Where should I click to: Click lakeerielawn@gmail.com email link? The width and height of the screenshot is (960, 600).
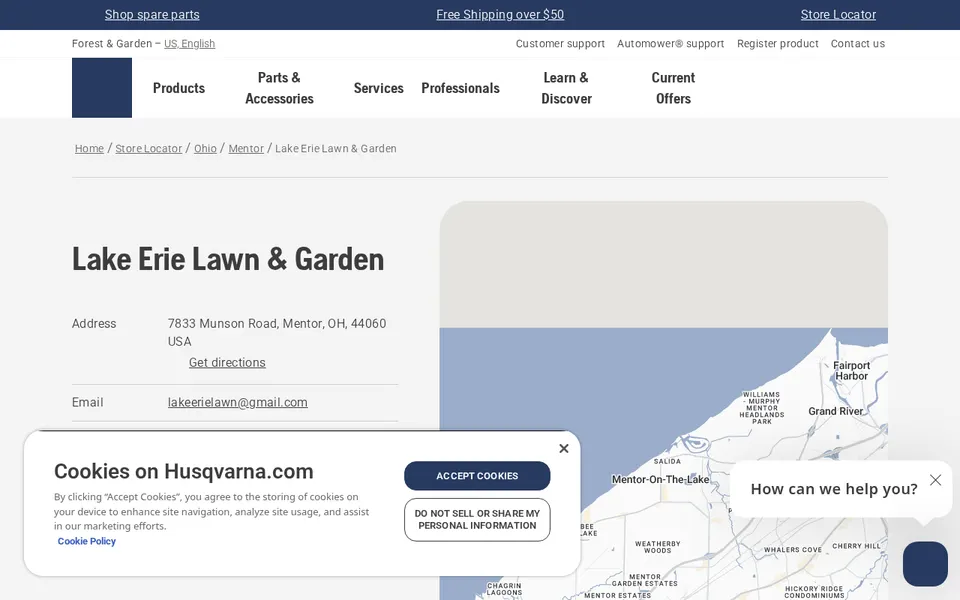(x=238, y=402)
